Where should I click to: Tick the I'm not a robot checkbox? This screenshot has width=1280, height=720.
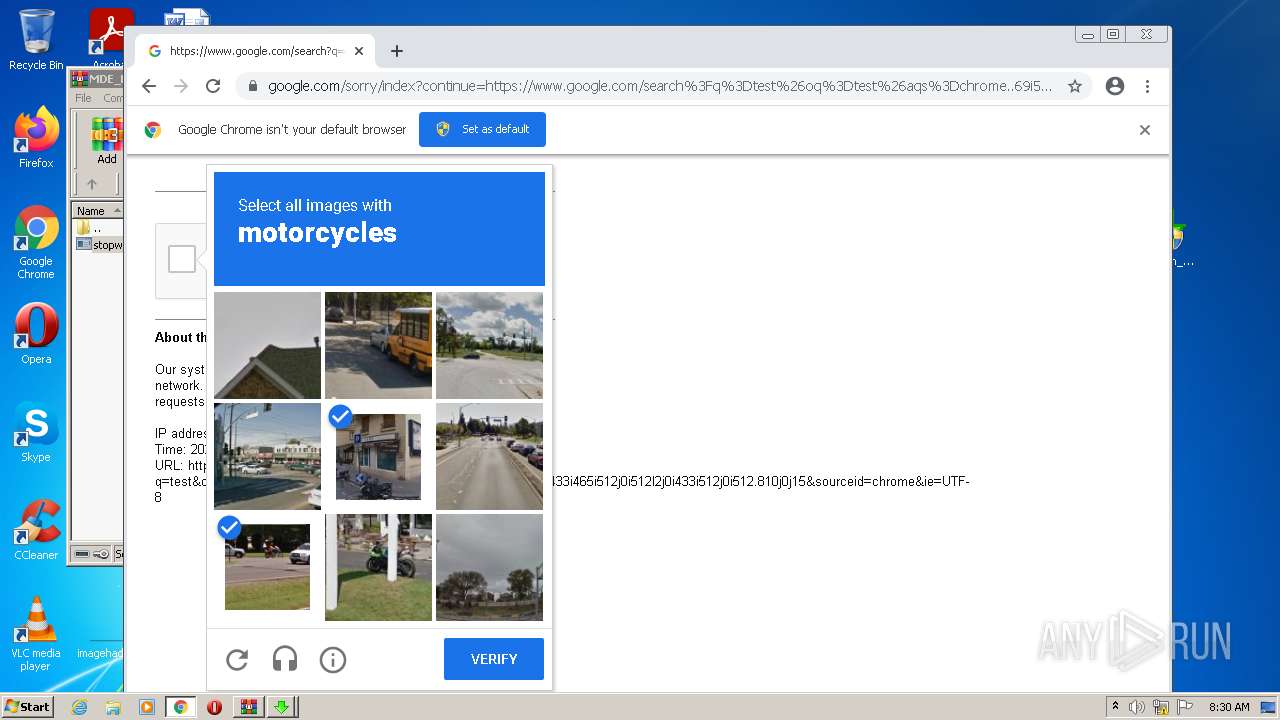click(x=182, y=259)
